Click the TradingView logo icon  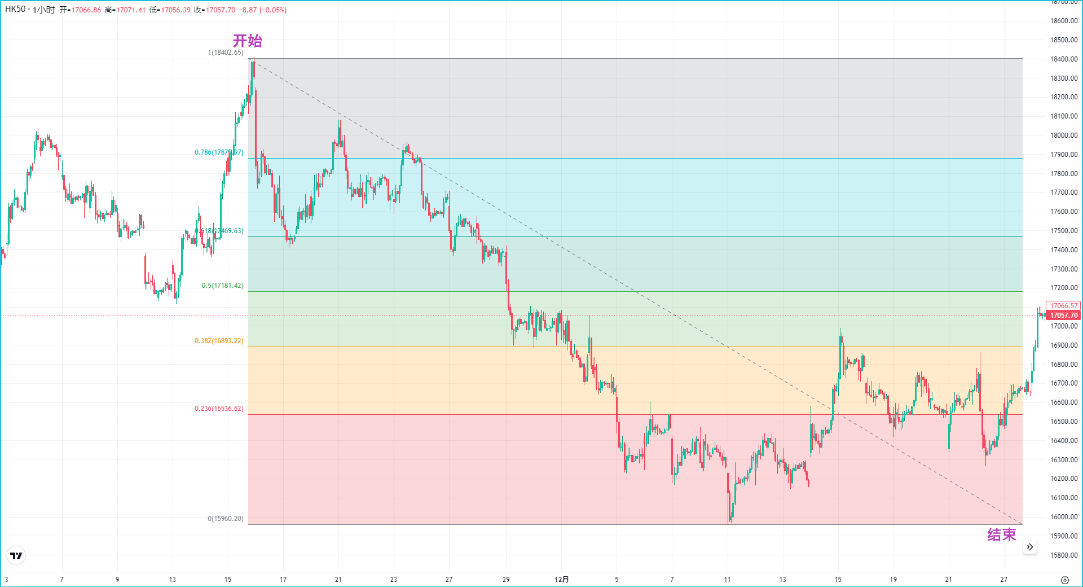click(16, 555)
